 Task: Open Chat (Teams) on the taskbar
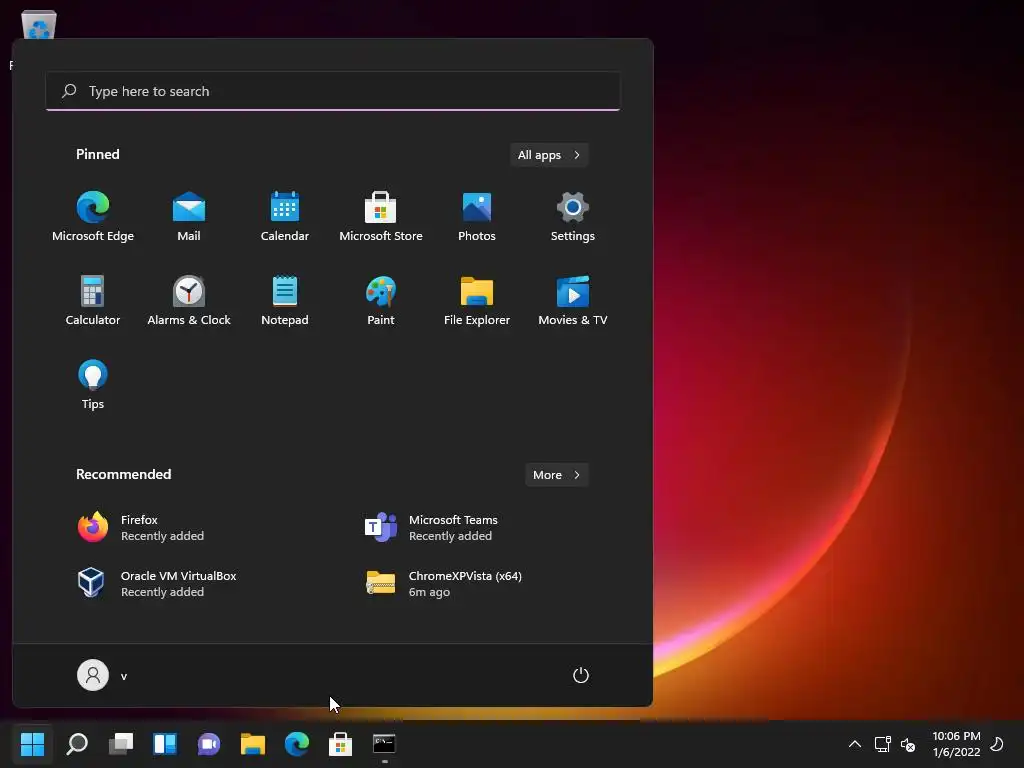pos(208,743)
